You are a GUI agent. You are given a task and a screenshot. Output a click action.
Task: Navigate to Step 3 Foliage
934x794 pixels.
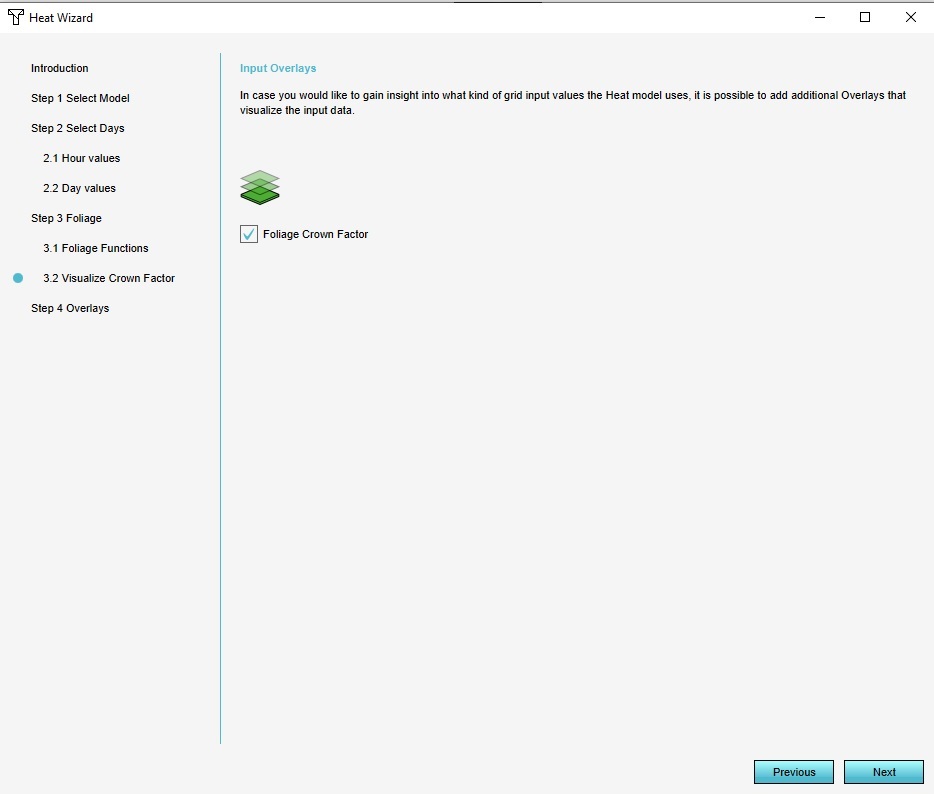pyautogui.click(x=66, y=218)
